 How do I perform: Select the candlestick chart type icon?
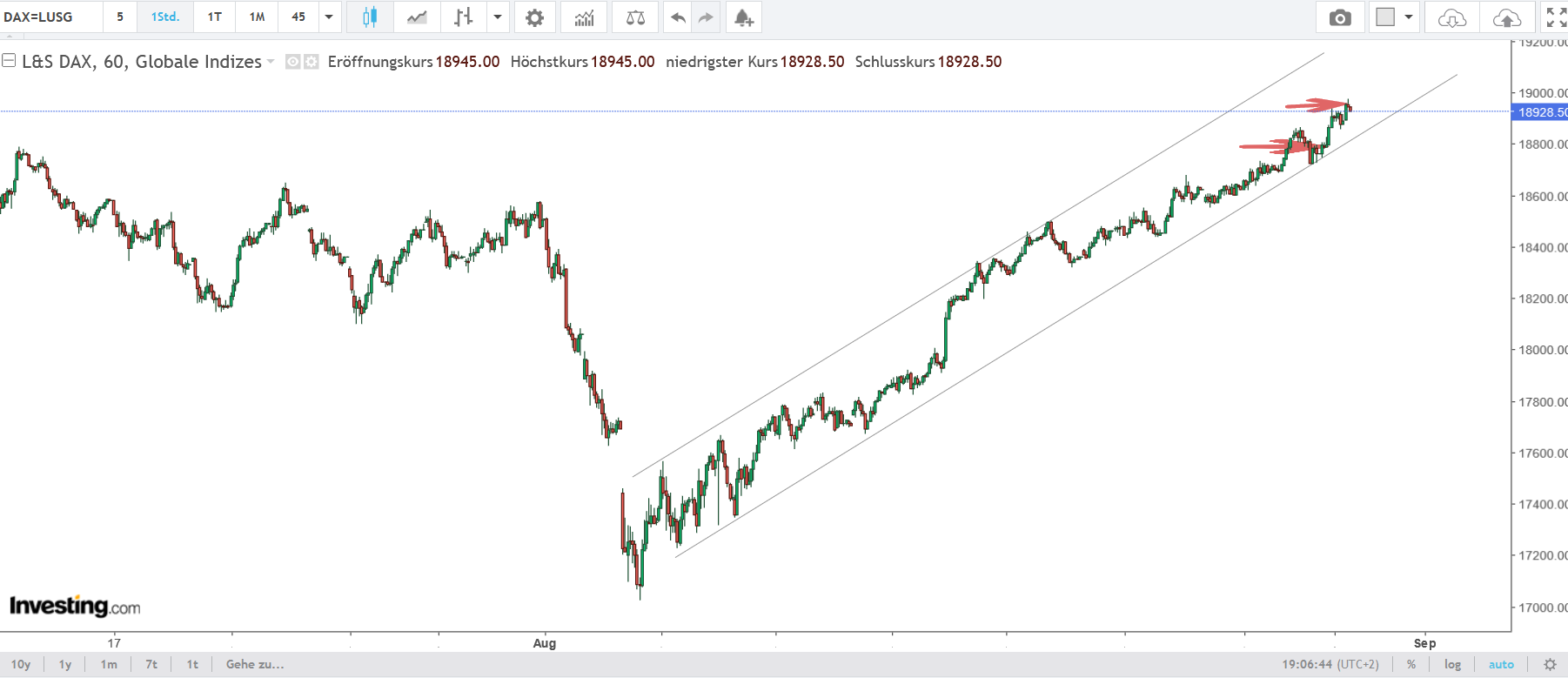pyautogui.click(x=370, y=17)
